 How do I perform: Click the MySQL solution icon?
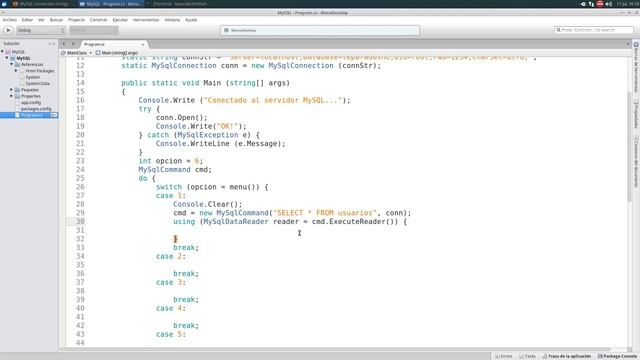tap(8, 52)
